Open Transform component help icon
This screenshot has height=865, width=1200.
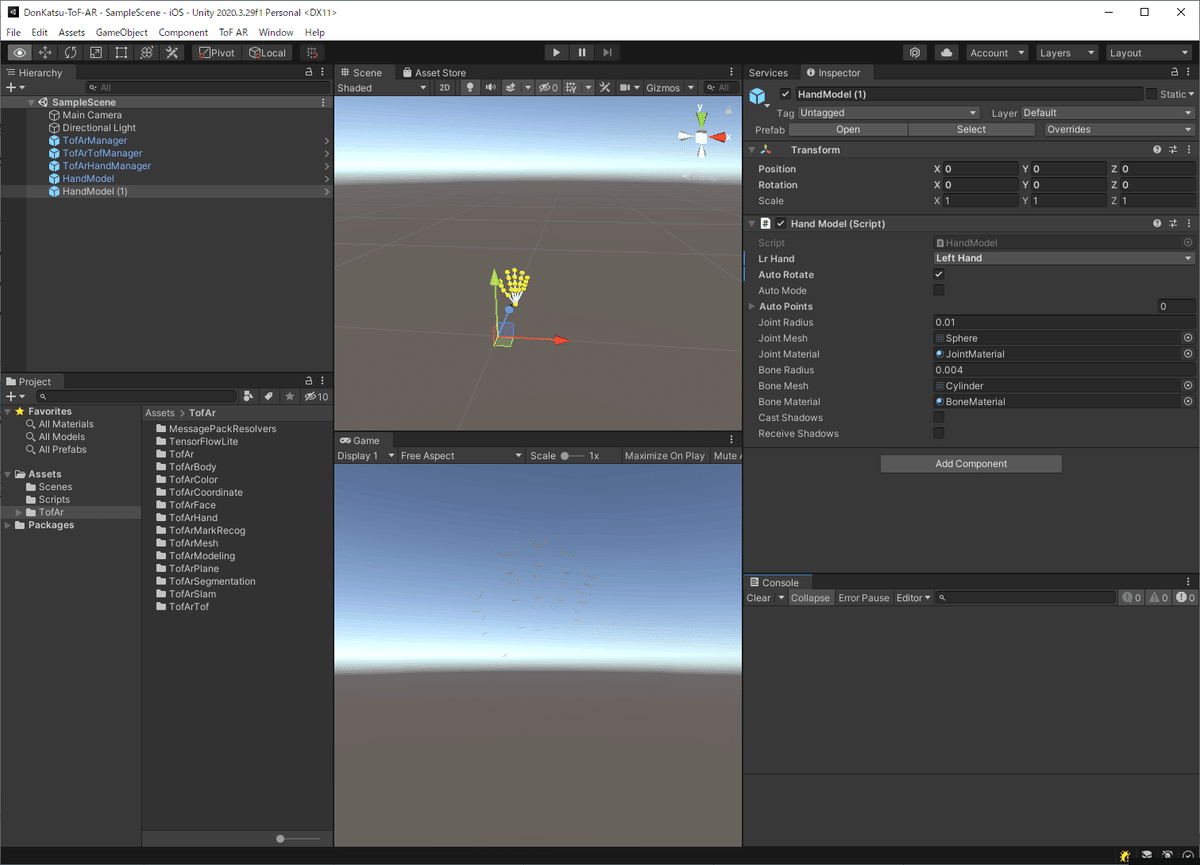point(1157,150)
